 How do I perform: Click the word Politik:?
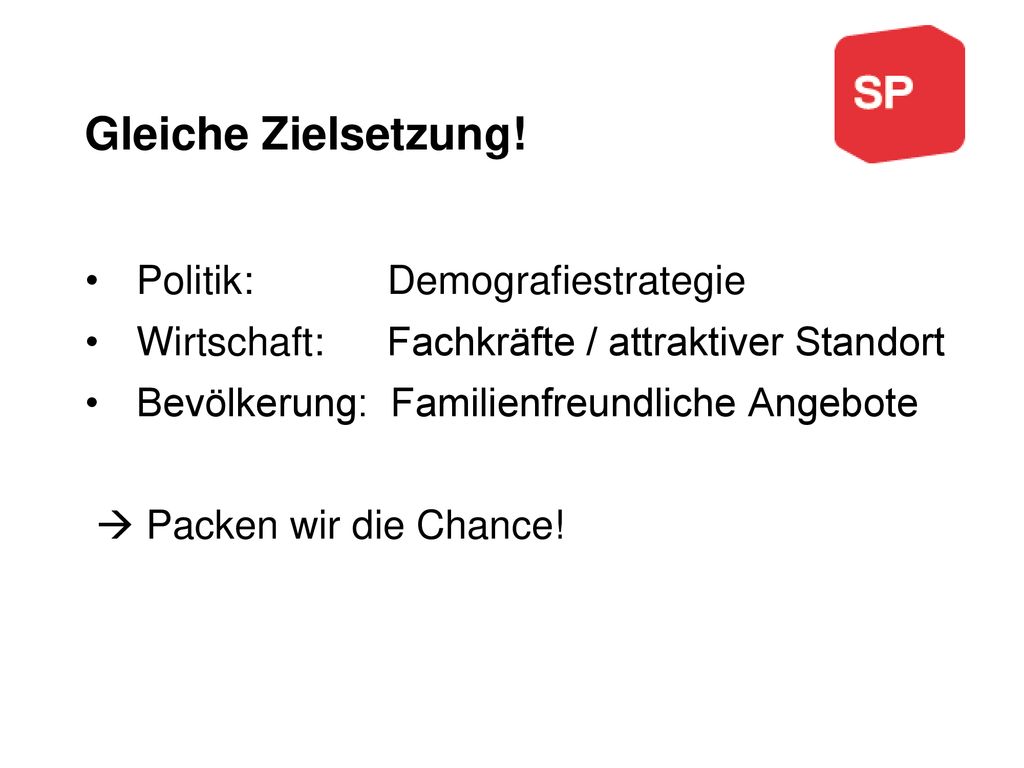pos(195,281)
